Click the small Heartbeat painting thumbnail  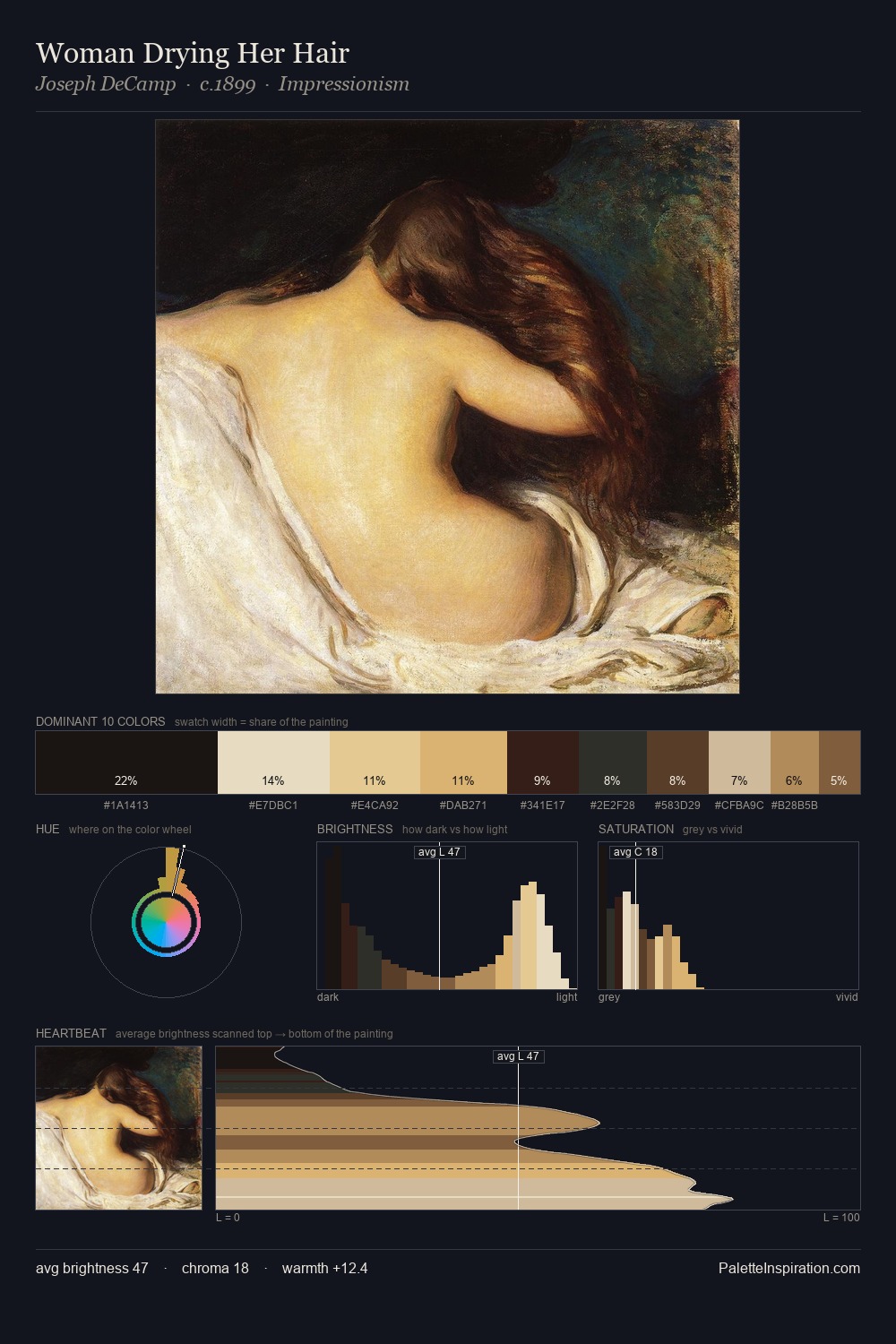(x=118, y=1128)
